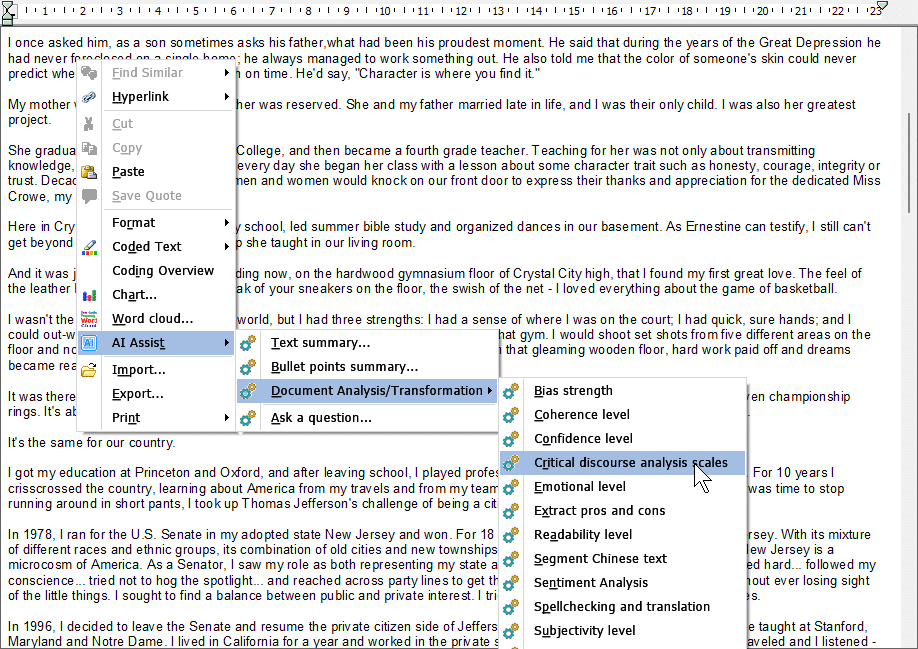Expand the Document Analysis/Transformation submenu arrow

coord(489,391)
